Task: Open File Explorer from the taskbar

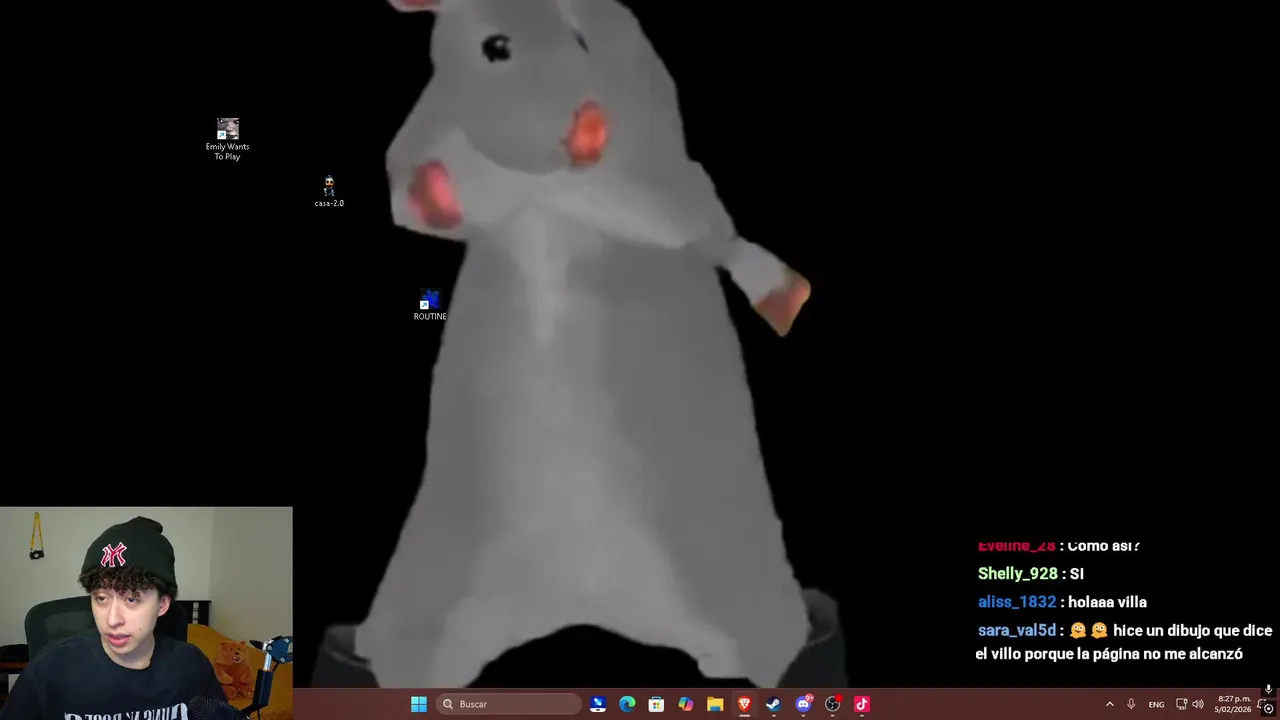Action: pyautogui.click(x=715, y=704)
